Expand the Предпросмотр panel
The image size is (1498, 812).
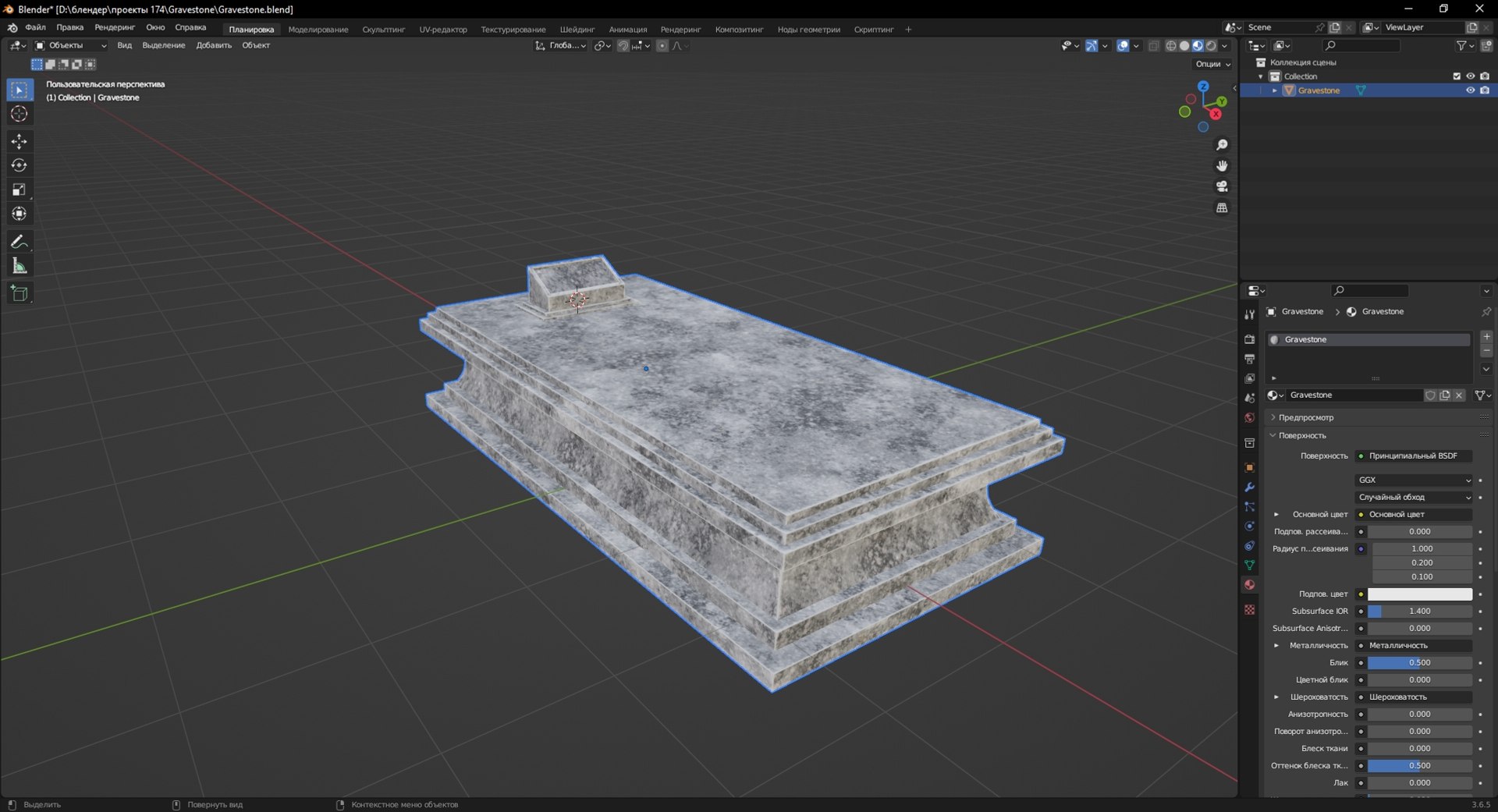pos(1306,417)
